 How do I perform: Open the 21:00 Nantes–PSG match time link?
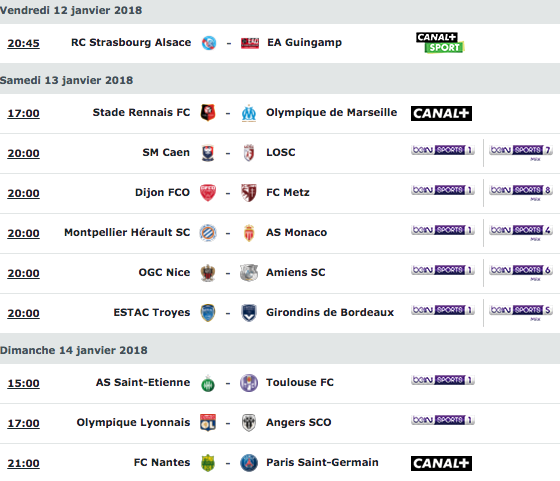click(24, 463)
